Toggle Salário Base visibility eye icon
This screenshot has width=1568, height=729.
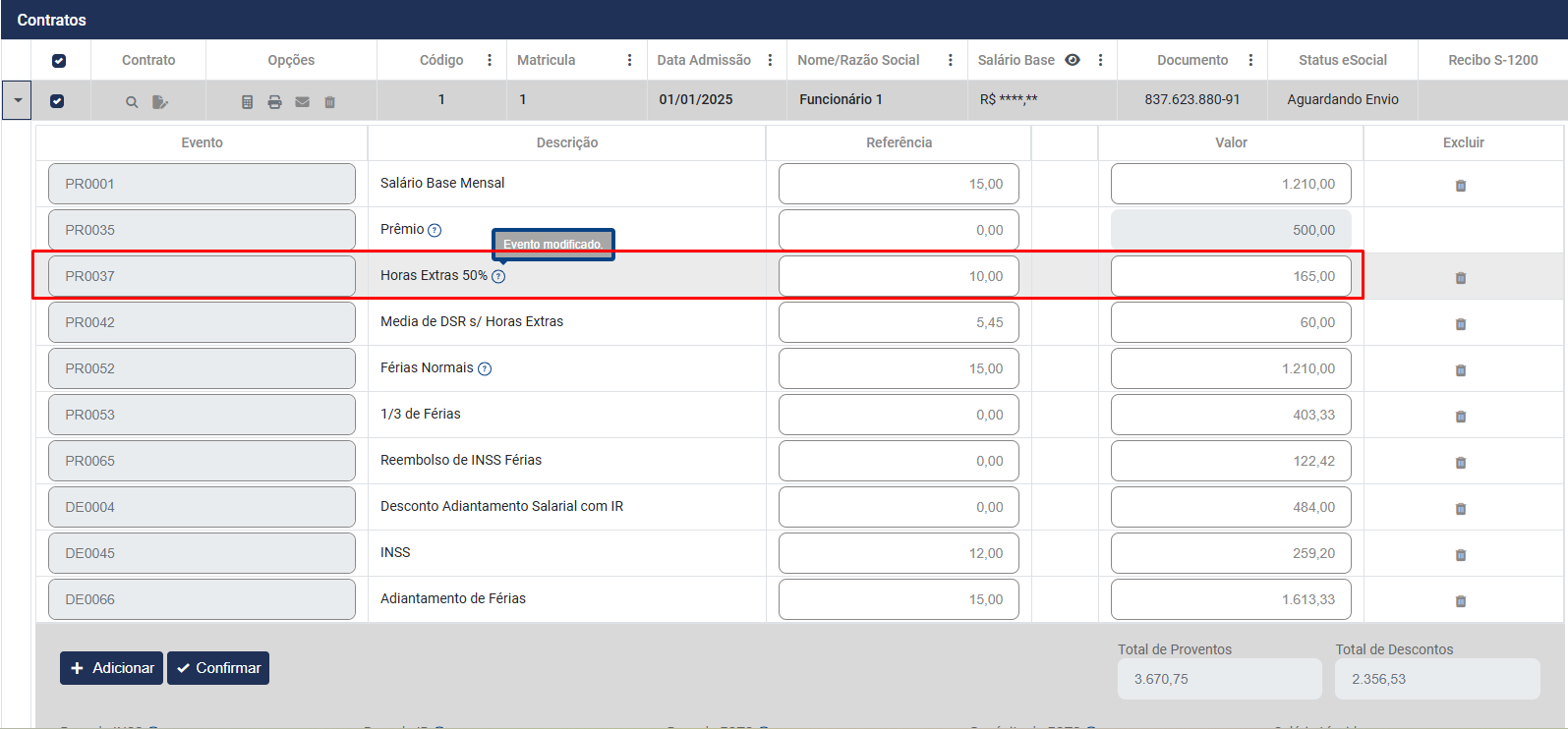(x=1073, y=60)
